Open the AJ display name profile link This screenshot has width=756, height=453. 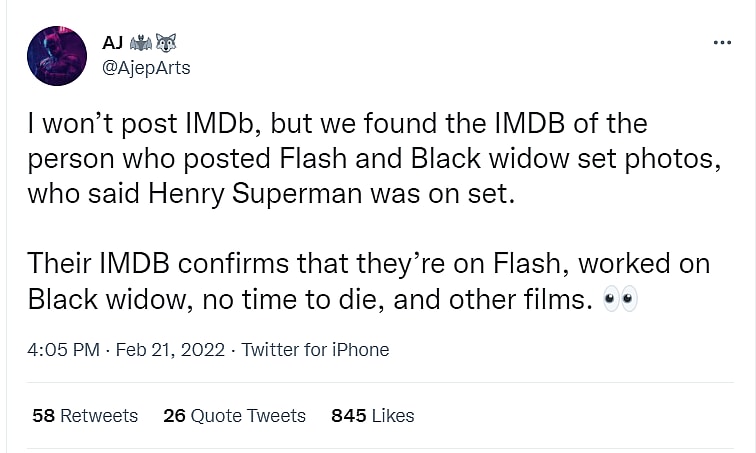113,43
